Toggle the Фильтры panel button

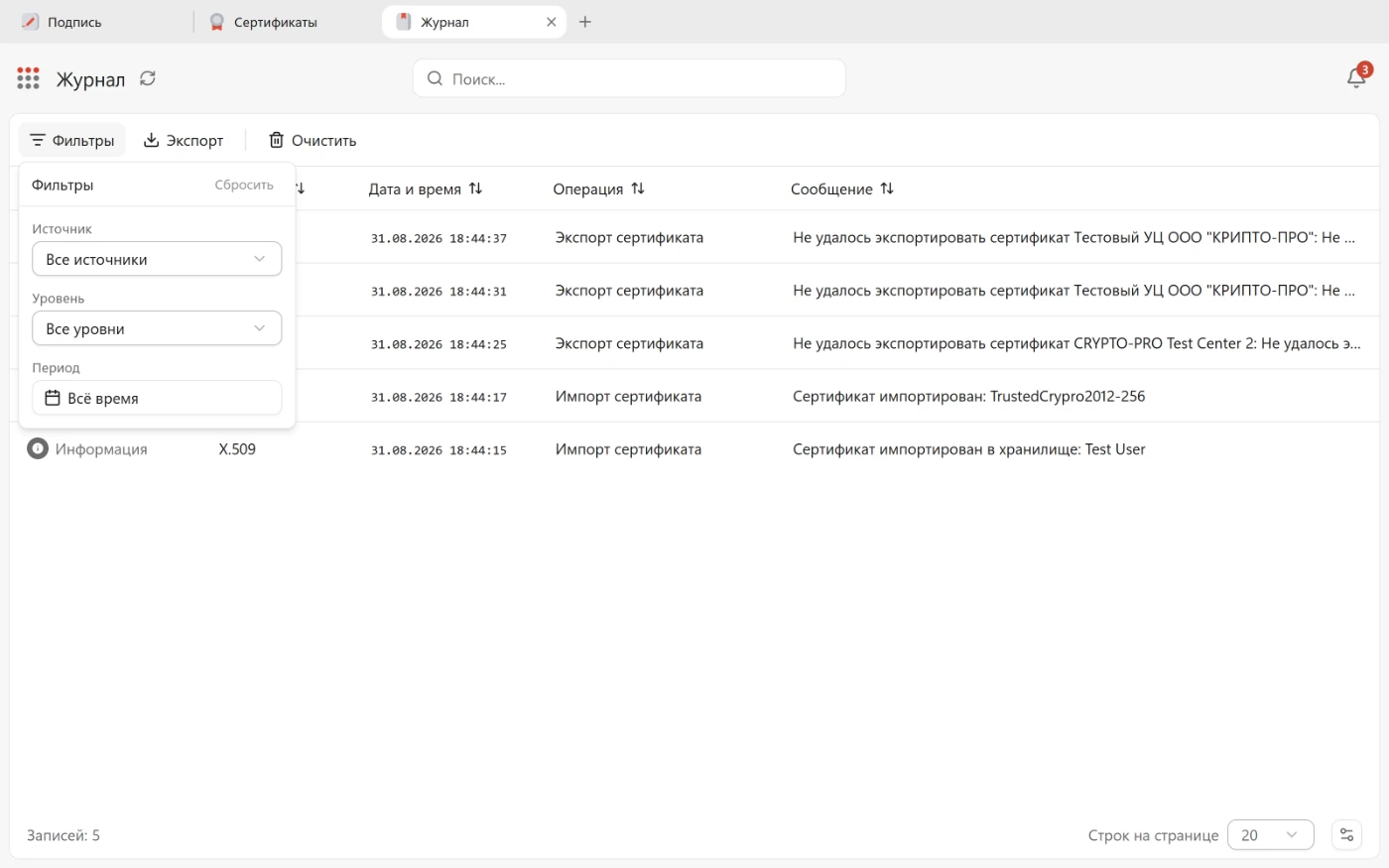coord(71,140)
